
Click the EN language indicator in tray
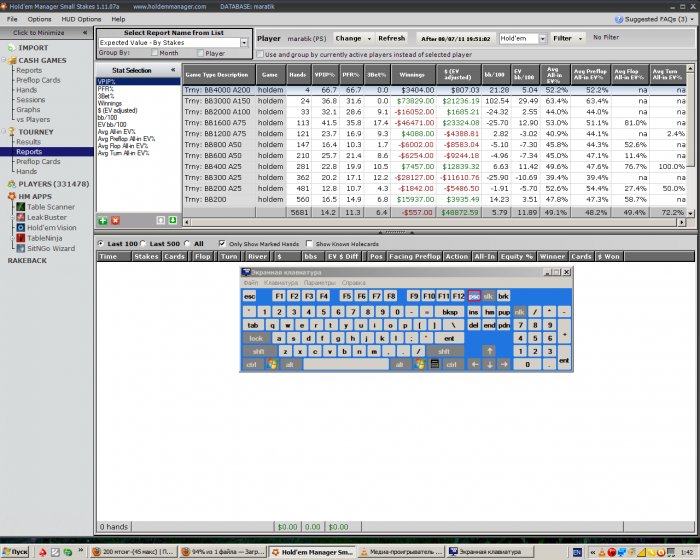pos(577,552)
